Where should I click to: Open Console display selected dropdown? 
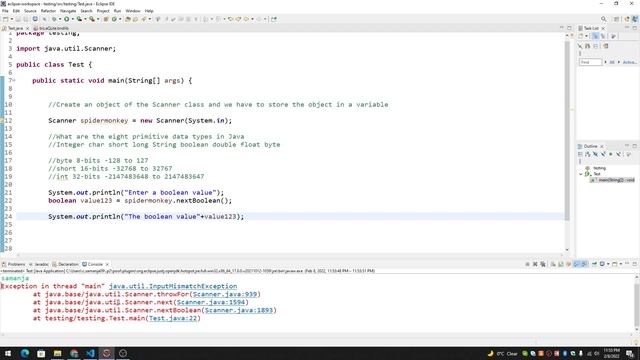pyautogui.click(x=608, y=264)
